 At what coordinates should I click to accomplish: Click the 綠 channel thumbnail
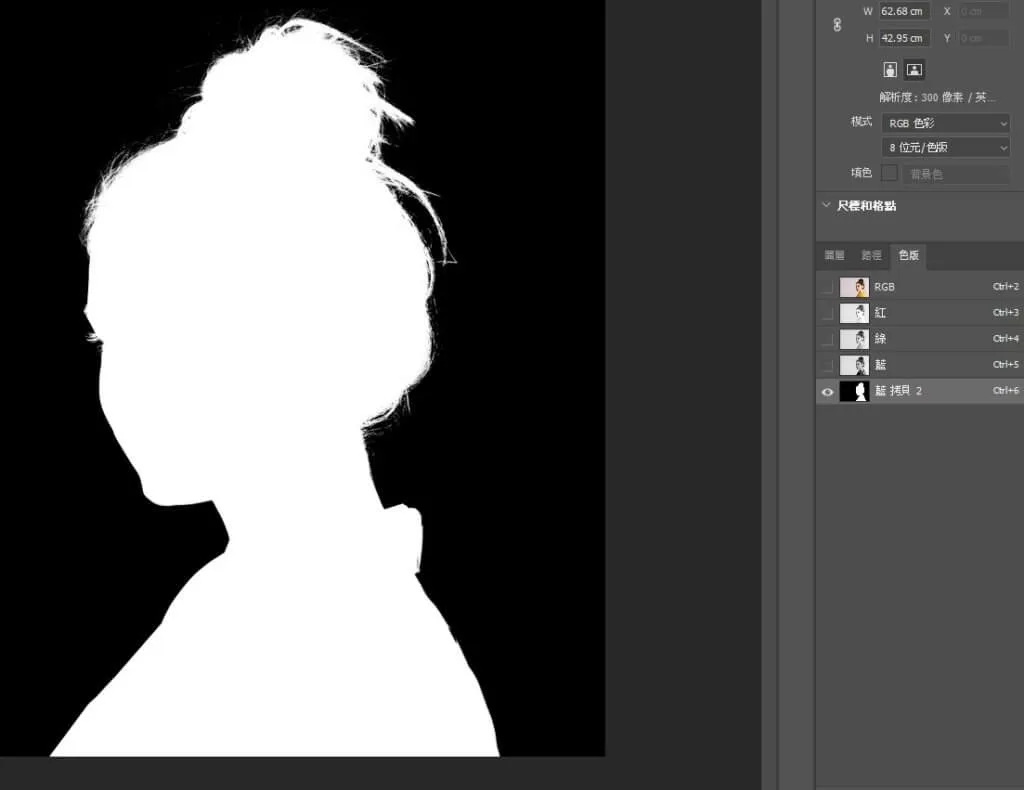tap(854, 340)
